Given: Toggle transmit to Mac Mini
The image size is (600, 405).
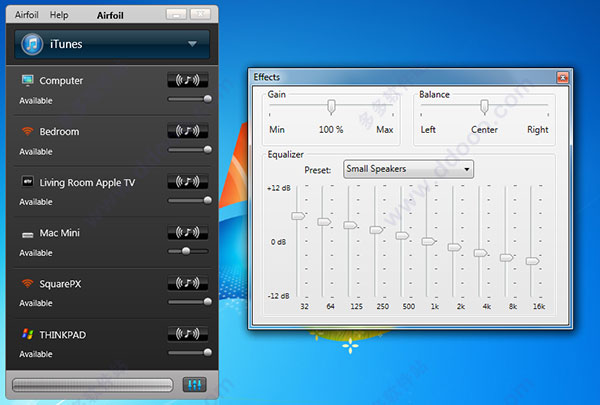Looking at the screenshot, I should click(x=188, y=232).
